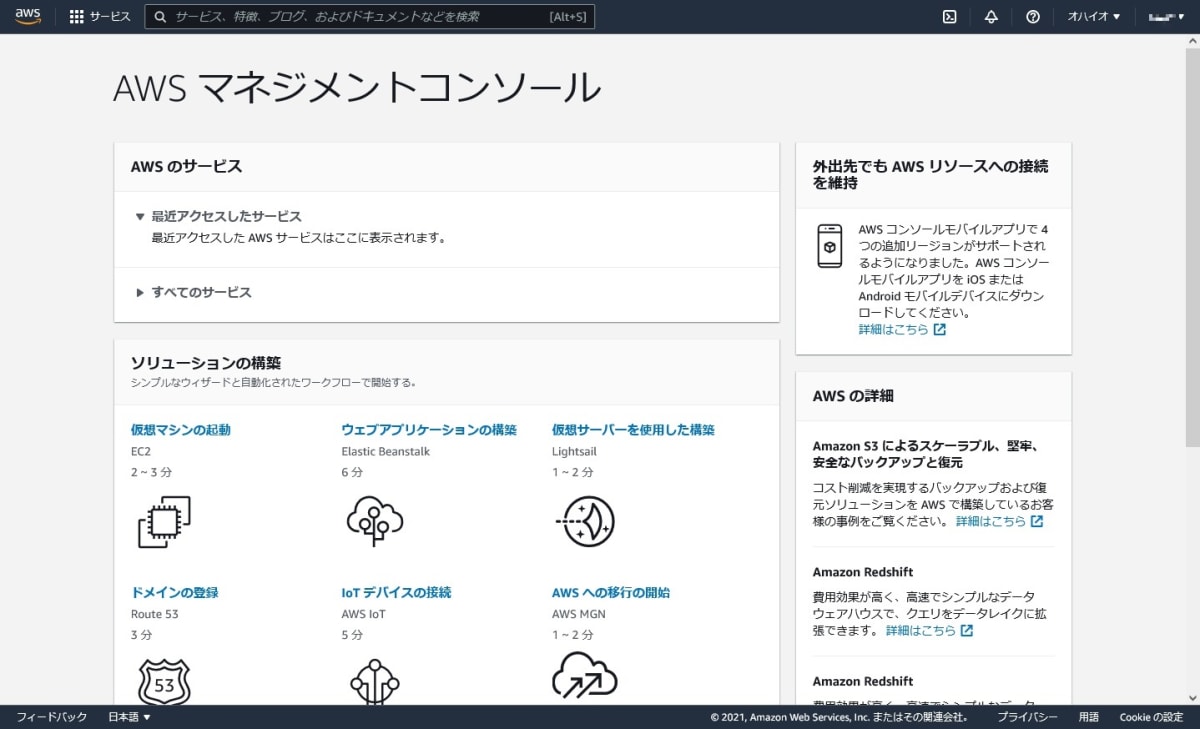Click the search magnifier icon
This screenshot has width=1200, height=729.
(160, 17)
